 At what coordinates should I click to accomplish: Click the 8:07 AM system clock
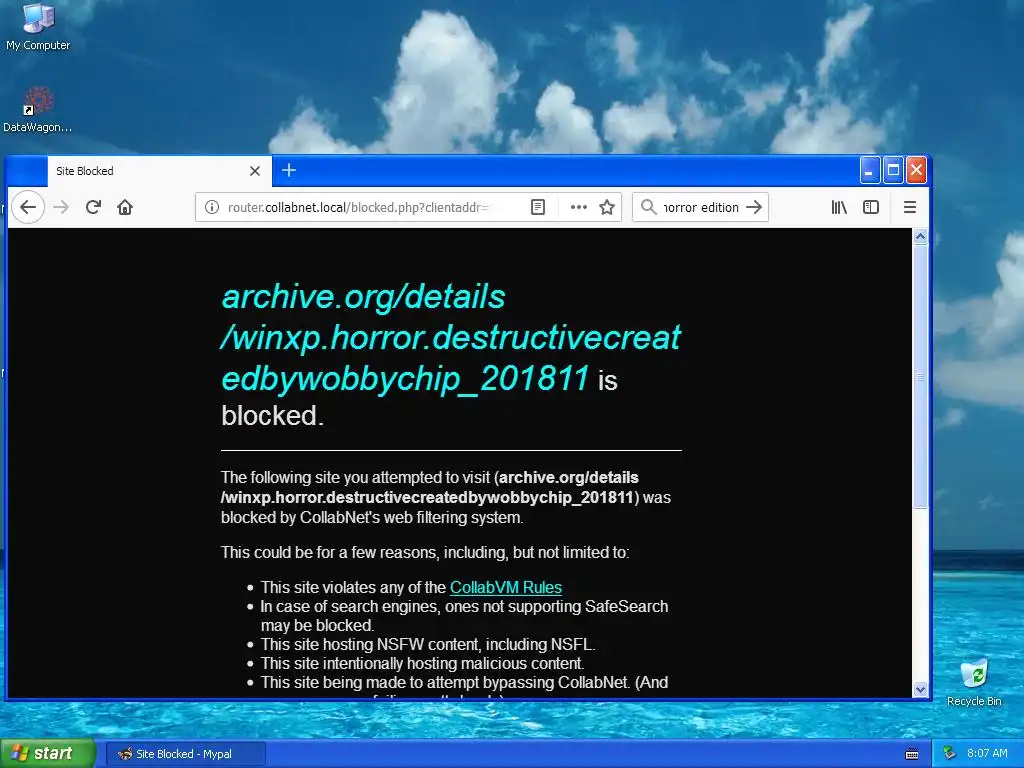coord(987,753)
